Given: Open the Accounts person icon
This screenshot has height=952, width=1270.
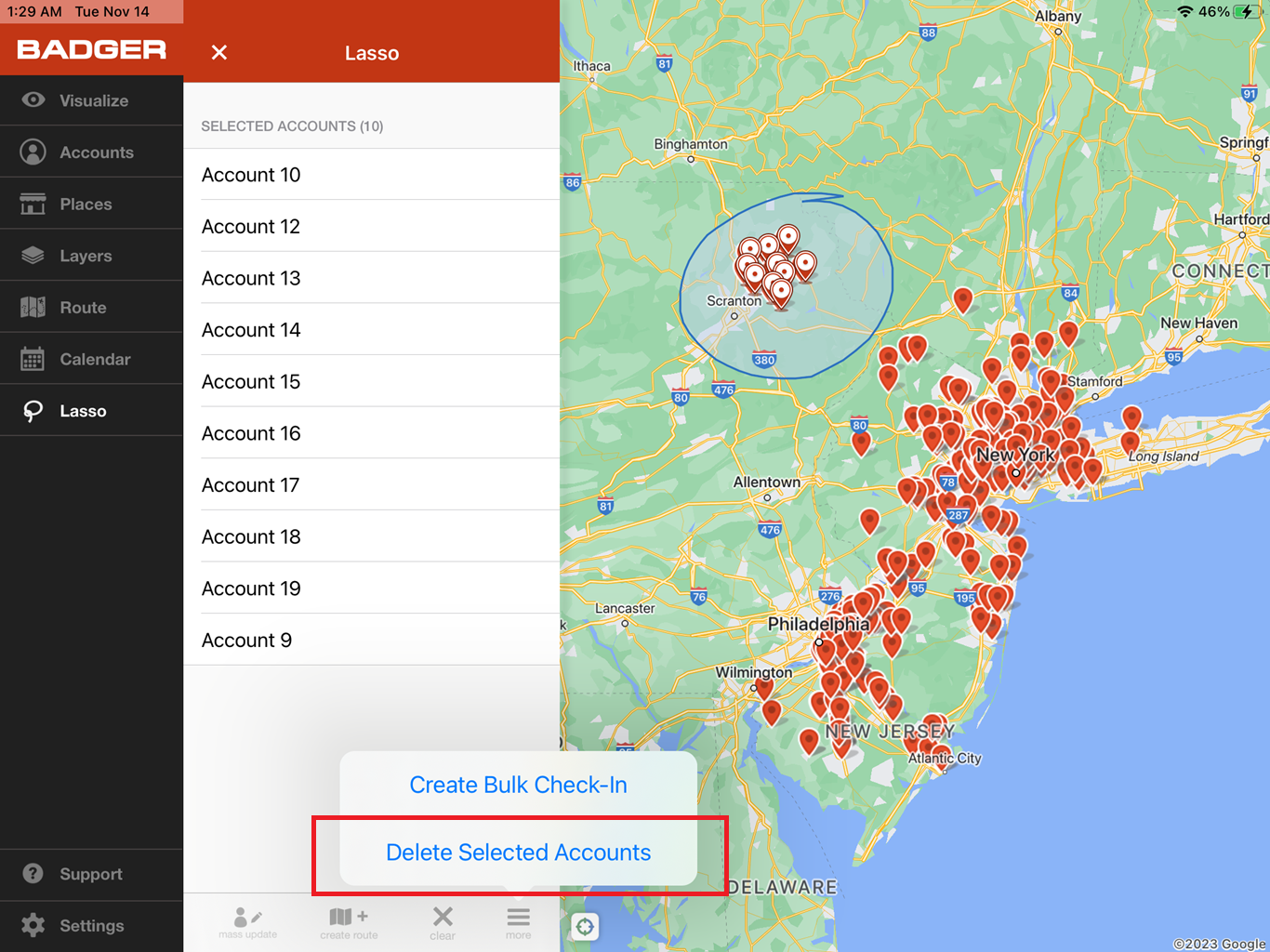Looking at the screenshot, I should 33,152.
